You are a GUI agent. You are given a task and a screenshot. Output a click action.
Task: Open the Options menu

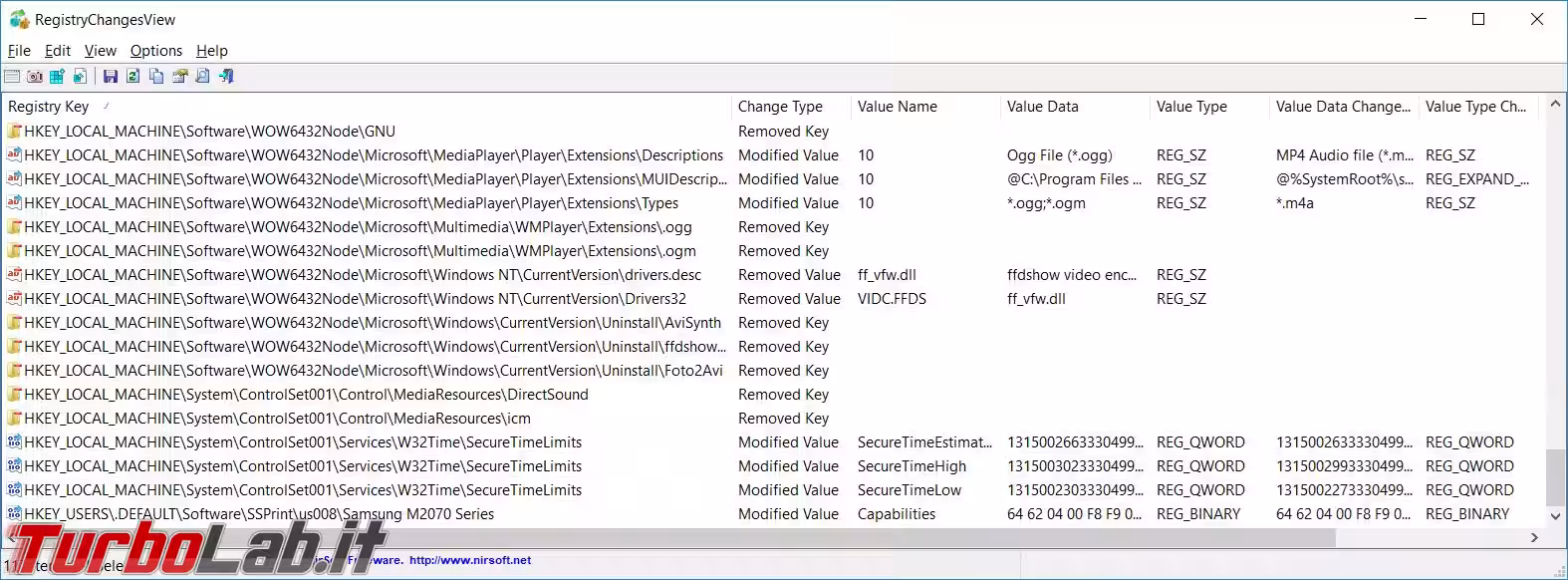point(156,51)
